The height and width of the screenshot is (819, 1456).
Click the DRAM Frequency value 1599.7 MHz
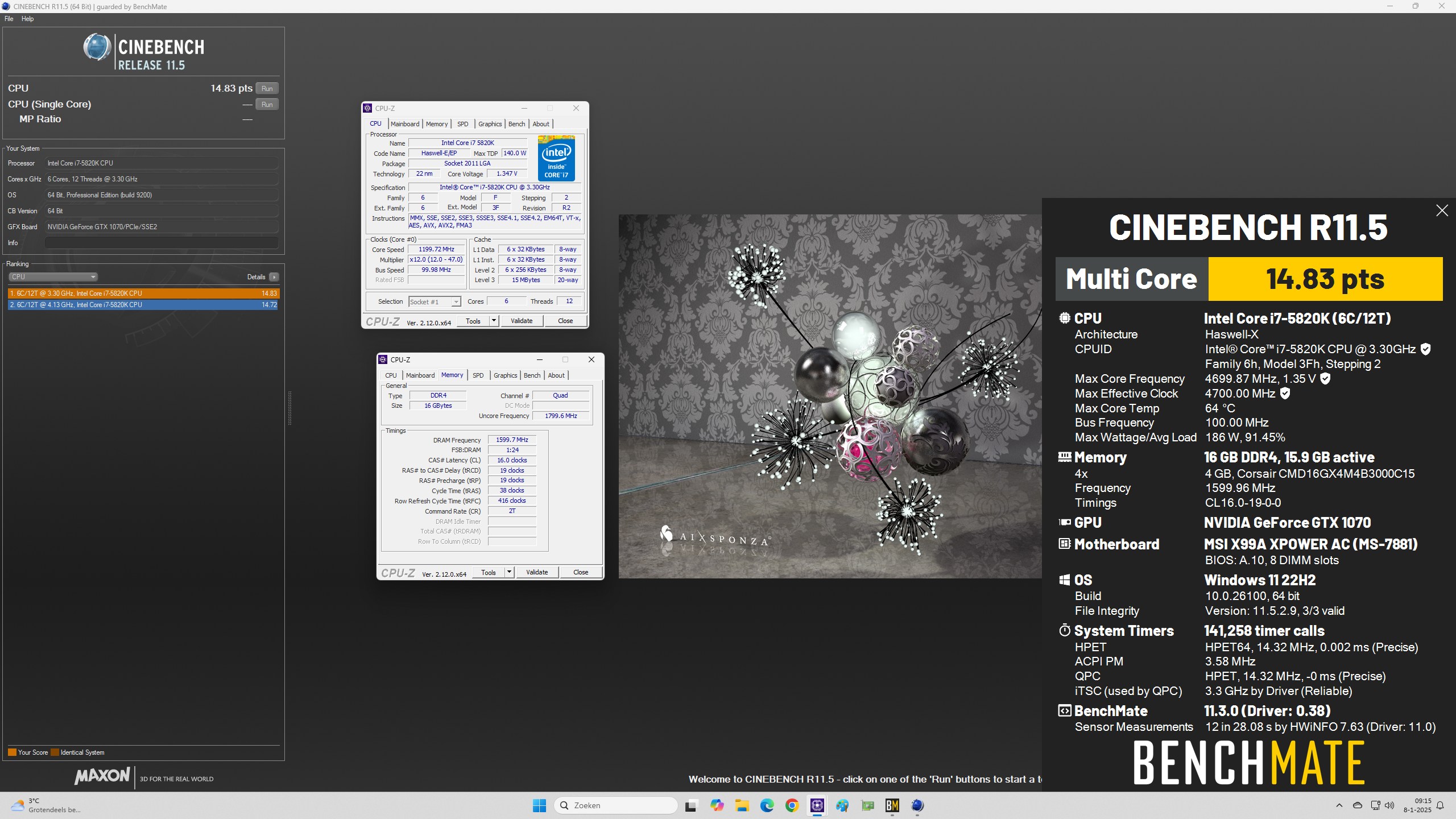(x=512, y=440)
